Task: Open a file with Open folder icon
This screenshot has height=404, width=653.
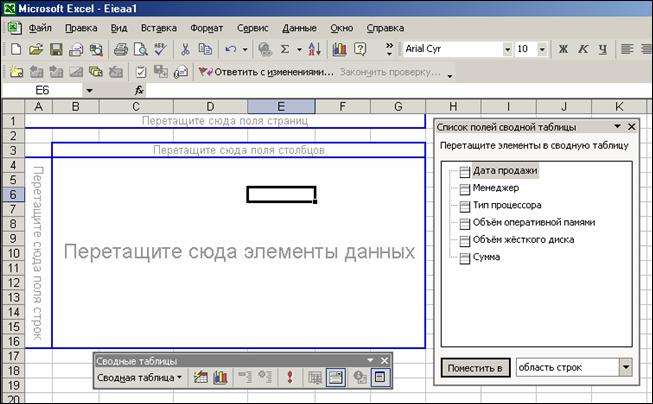Action: (36, 48)
